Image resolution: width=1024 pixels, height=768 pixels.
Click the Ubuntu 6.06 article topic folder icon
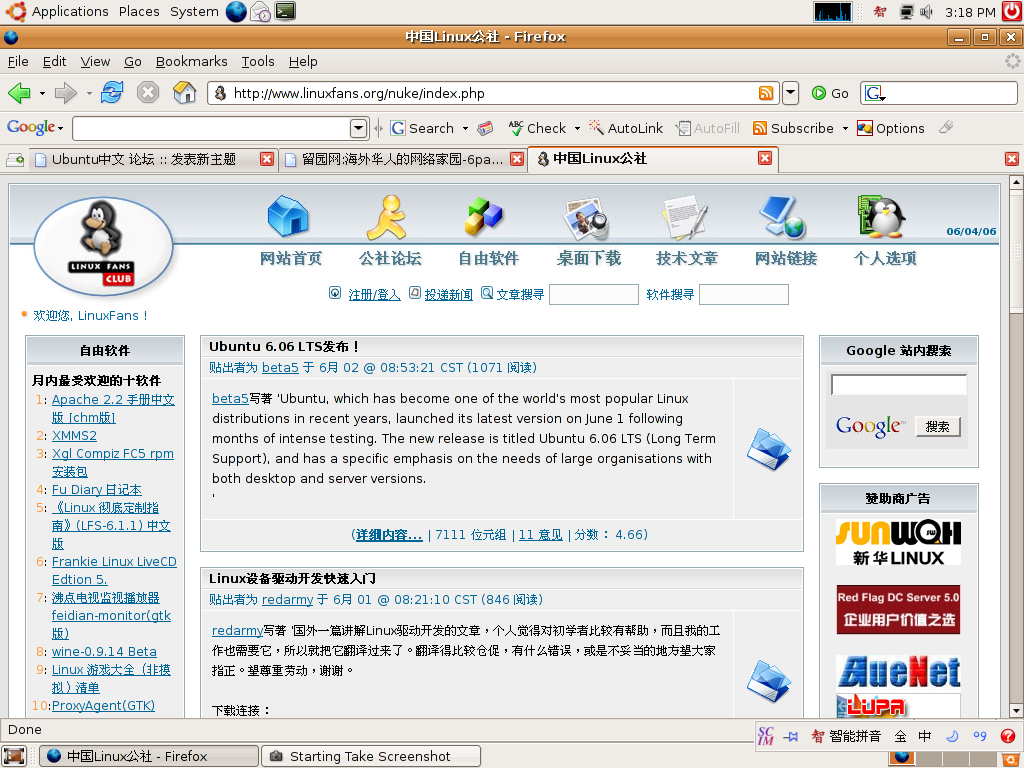click(769, 449)
